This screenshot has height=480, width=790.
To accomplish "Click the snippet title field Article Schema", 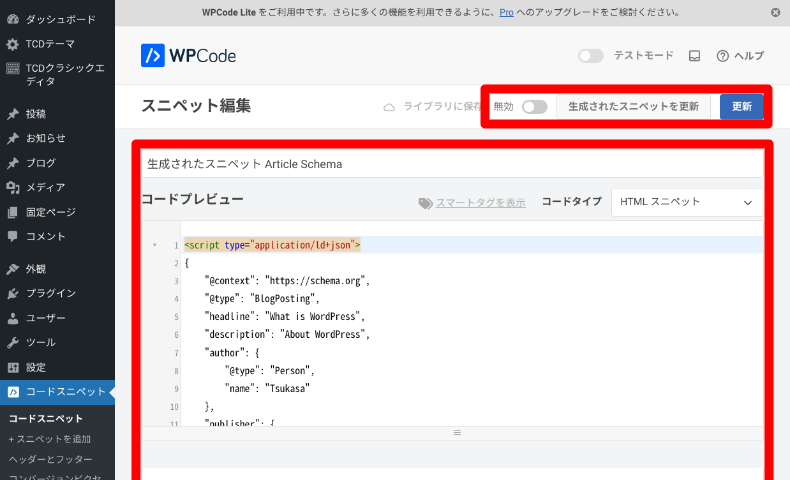I will 452,164.
